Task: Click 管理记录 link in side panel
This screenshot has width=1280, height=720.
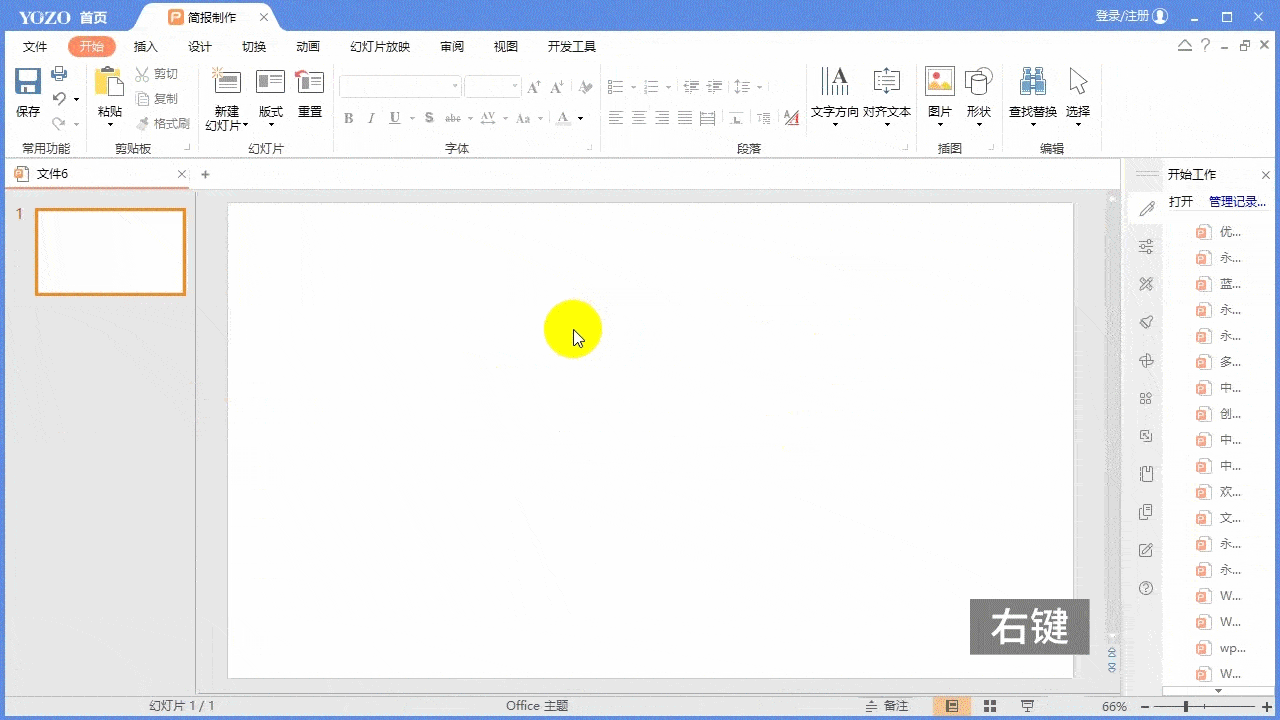Action: pos(1237,201)
